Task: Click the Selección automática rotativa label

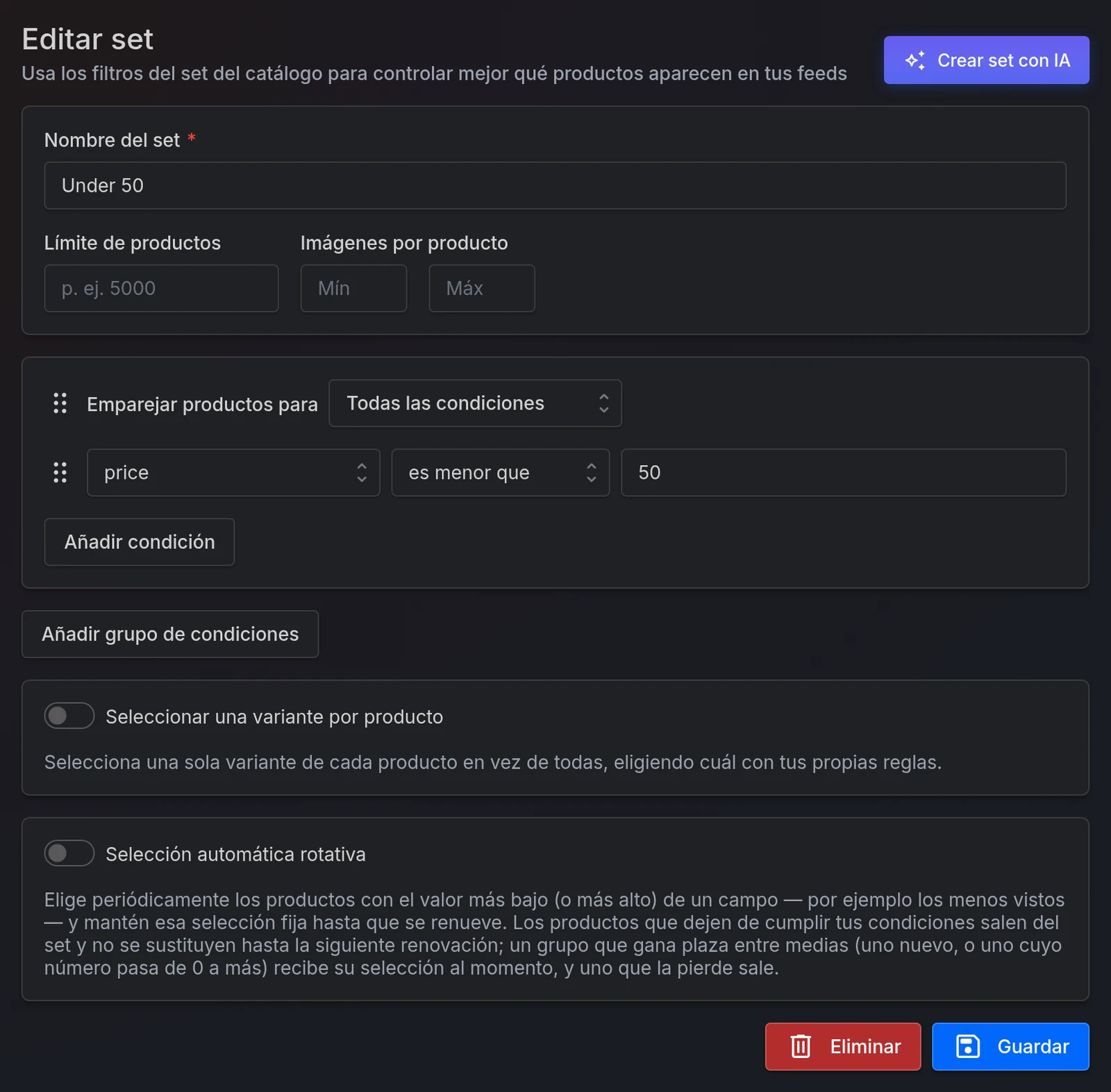Action: pyautogui.click(x=235, y=854)
